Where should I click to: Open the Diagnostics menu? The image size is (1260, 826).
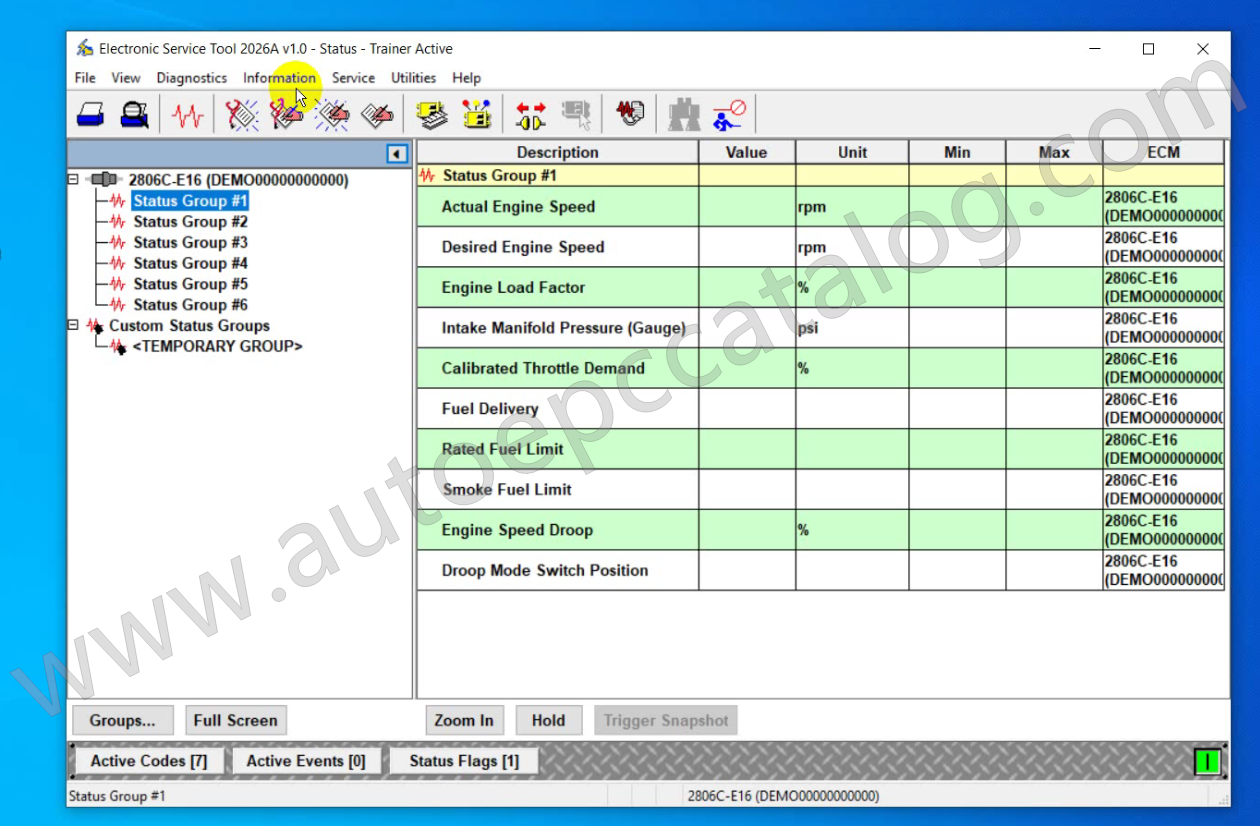coord(192,78)
